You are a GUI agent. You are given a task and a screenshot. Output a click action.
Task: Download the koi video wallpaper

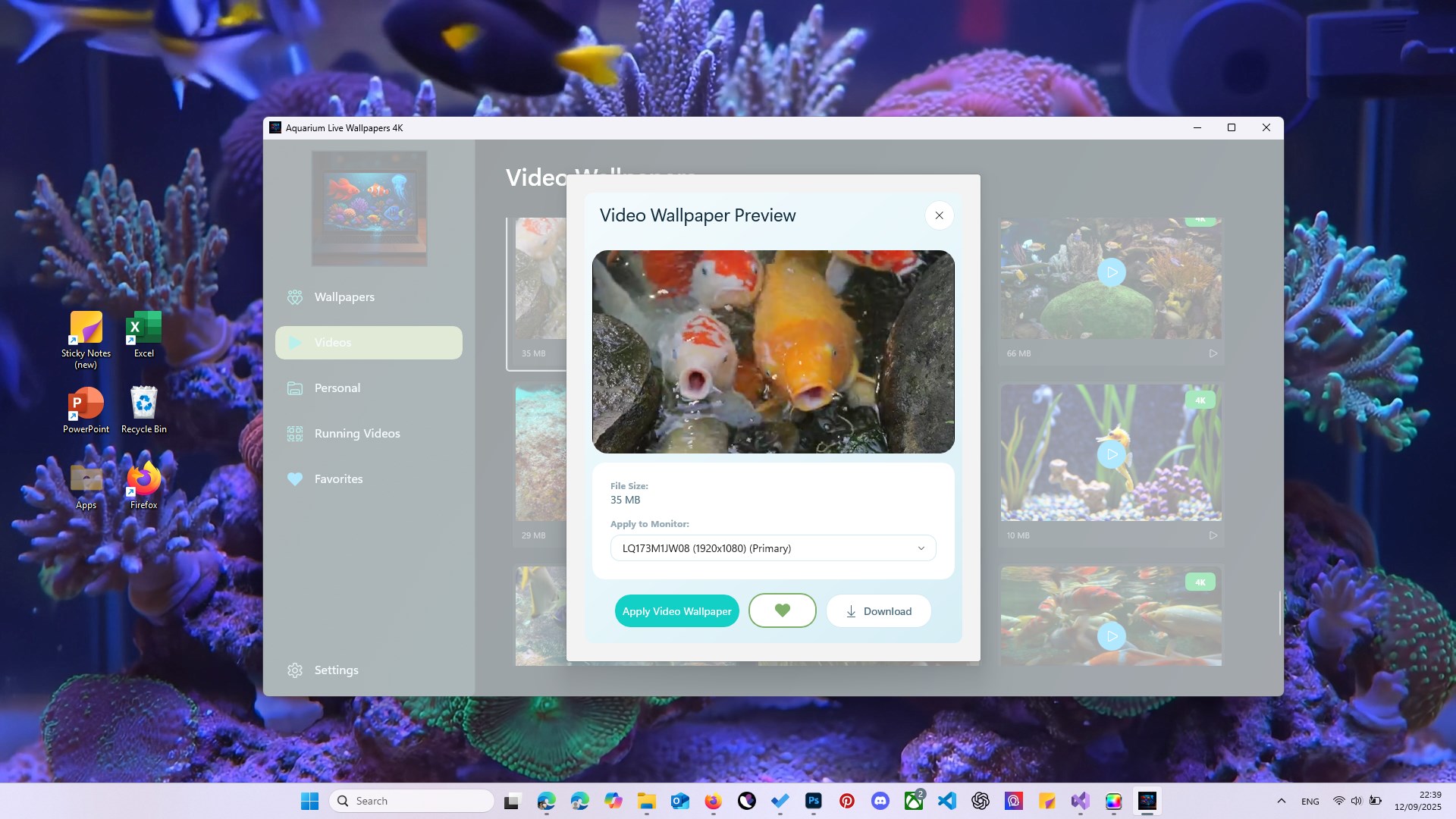878,610
